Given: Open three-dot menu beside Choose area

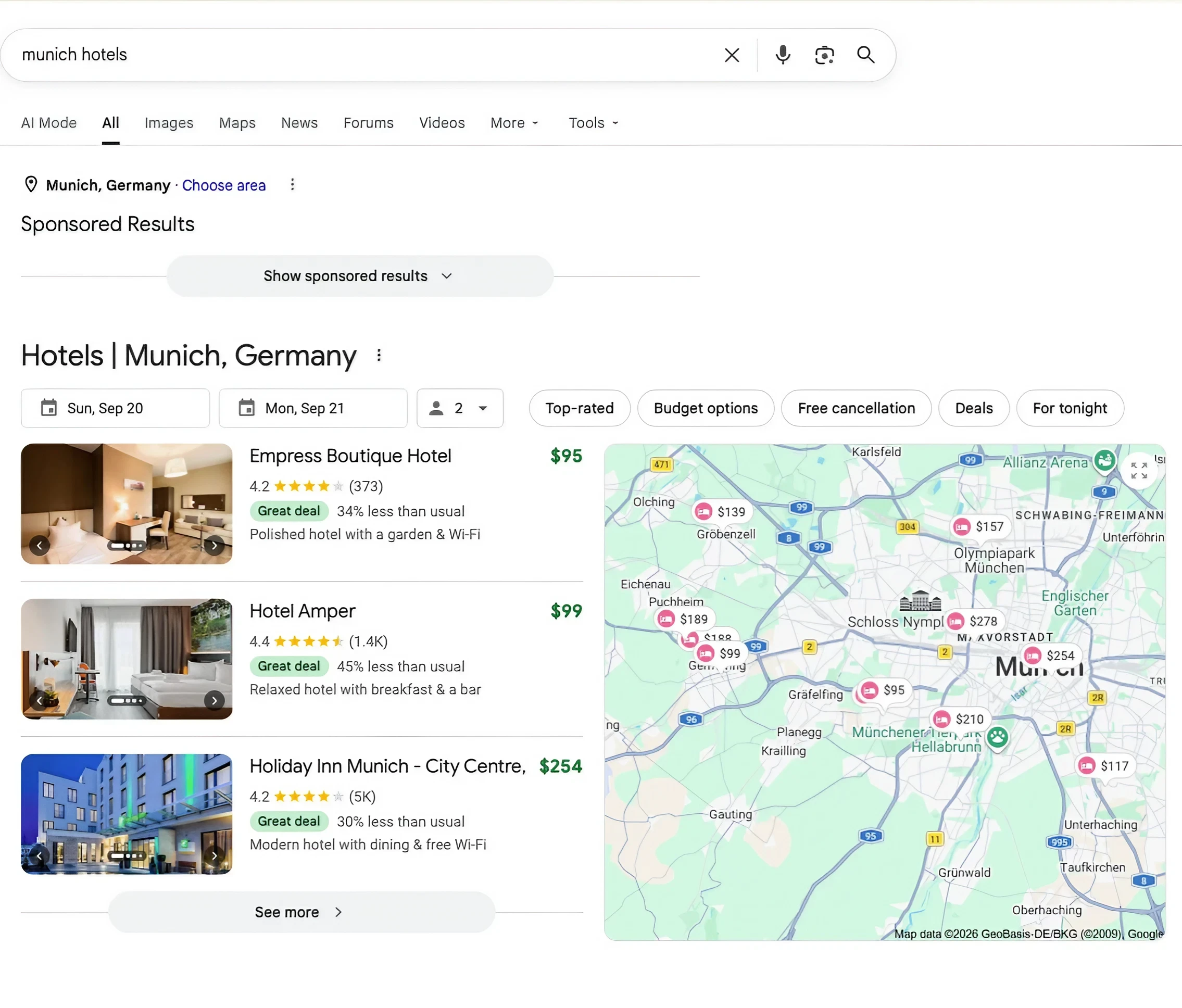Looking at the screenshot, I should pyautogui.click(x=293, y=184).
